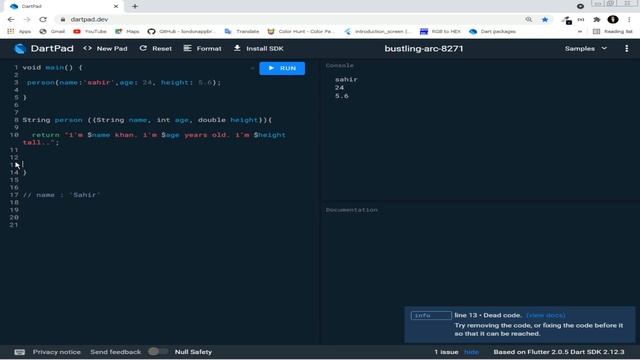Click String person declaration on line 8
This screenshot has height=360, width=640.
[147, 120]
